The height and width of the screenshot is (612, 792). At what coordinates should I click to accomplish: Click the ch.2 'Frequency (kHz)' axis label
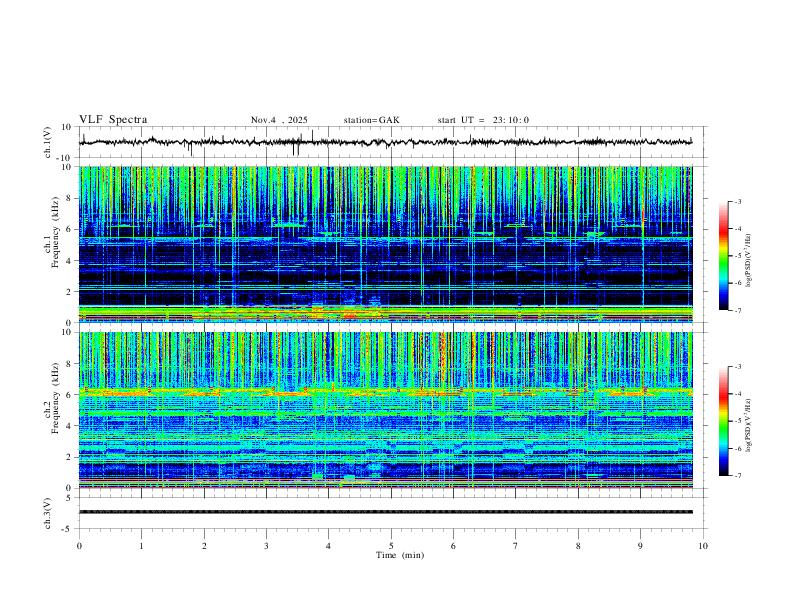(x=56, y=398)
